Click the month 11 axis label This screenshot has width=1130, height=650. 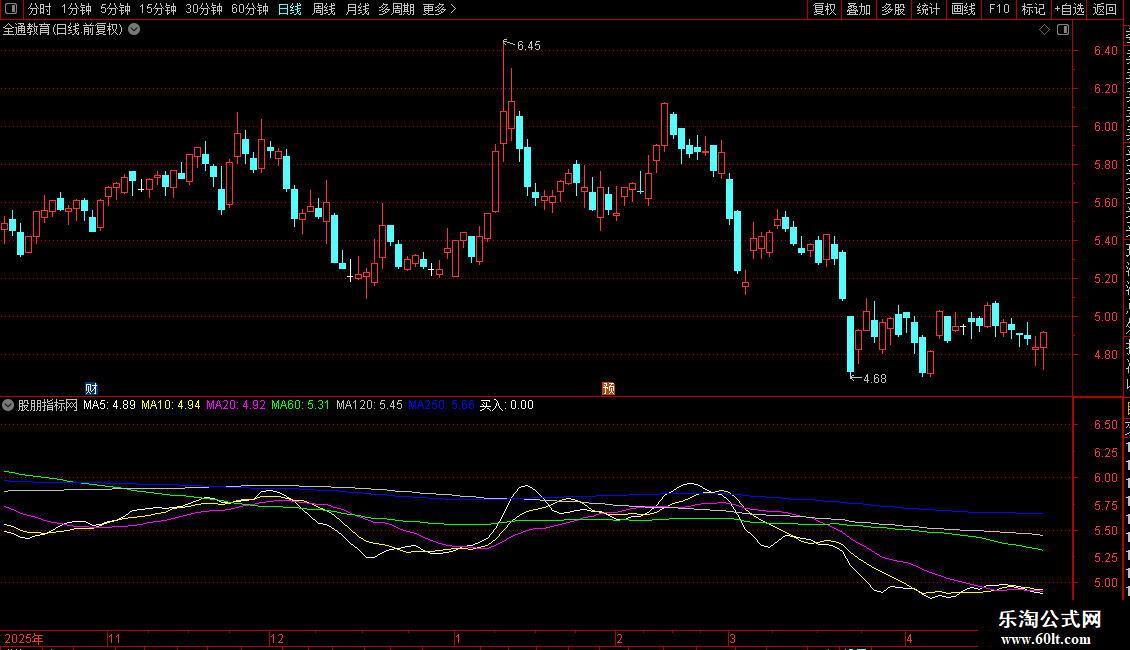[115, 638]
